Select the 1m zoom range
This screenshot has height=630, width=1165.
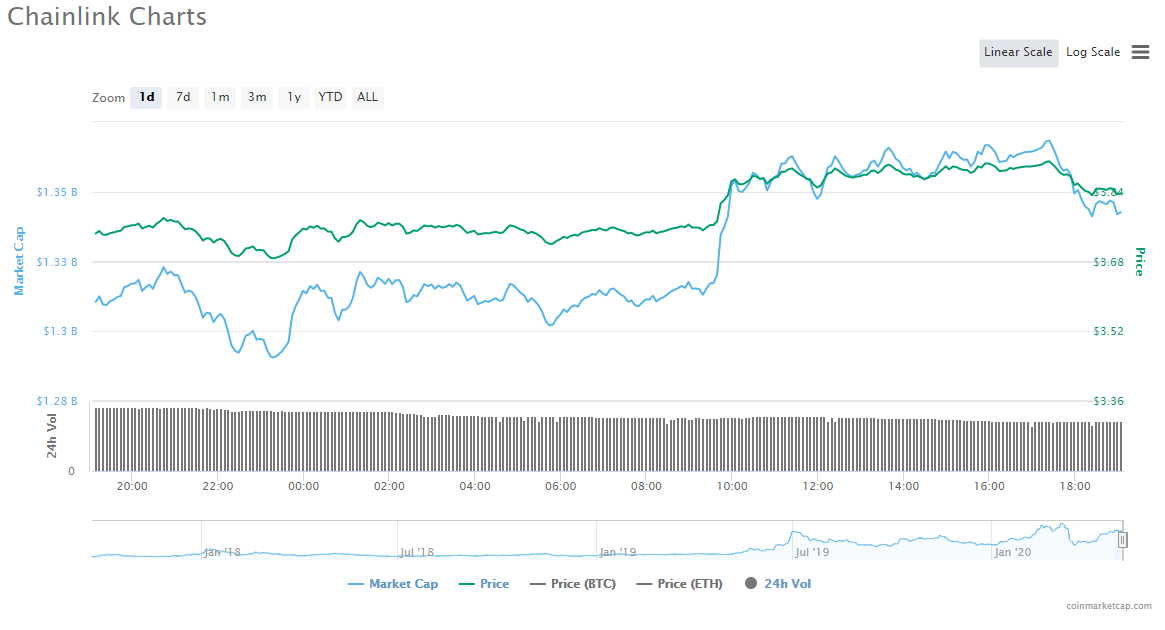[x=220, y=97]
